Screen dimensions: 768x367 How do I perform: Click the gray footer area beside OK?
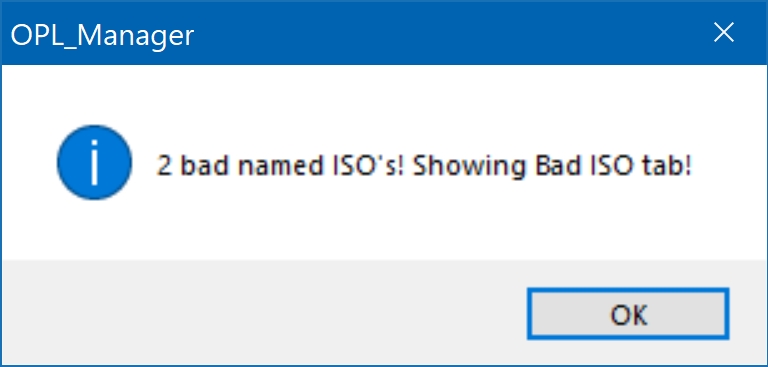(x=264, y=312)
